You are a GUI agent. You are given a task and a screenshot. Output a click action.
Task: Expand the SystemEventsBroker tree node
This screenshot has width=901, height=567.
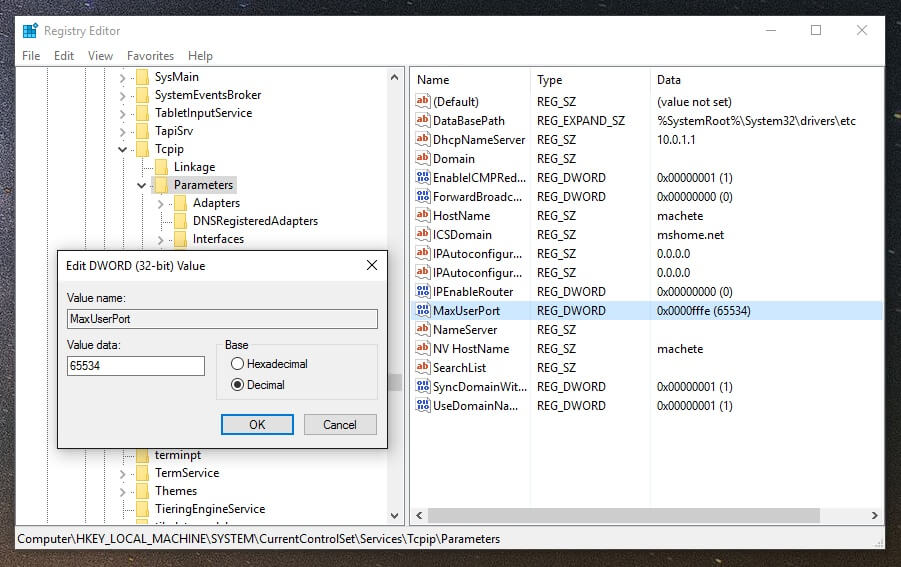[x=122, y=96]
